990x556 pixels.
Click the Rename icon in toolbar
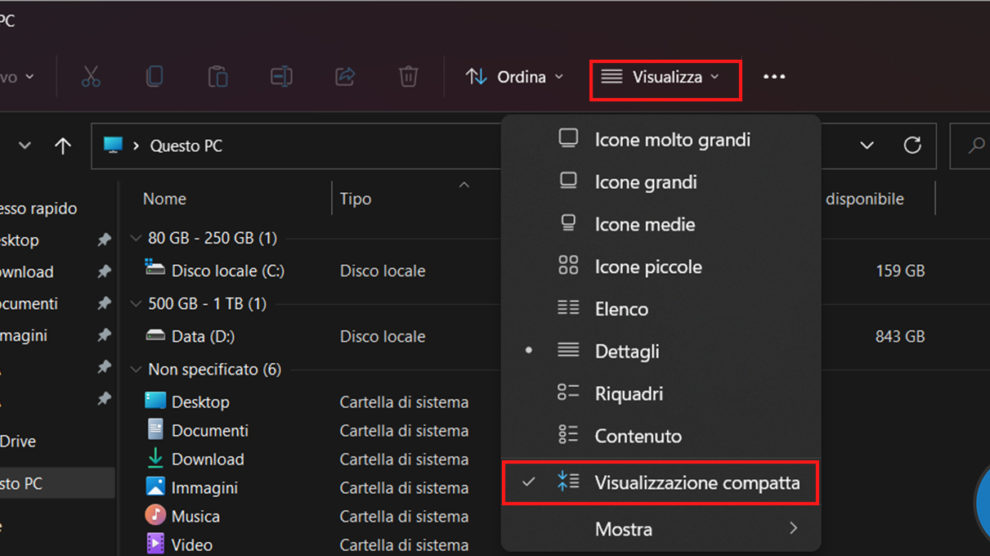point(281,77)
